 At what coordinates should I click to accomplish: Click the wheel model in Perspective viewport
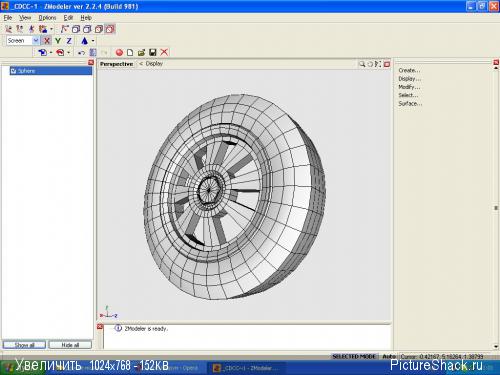click(x=234, y=197)
